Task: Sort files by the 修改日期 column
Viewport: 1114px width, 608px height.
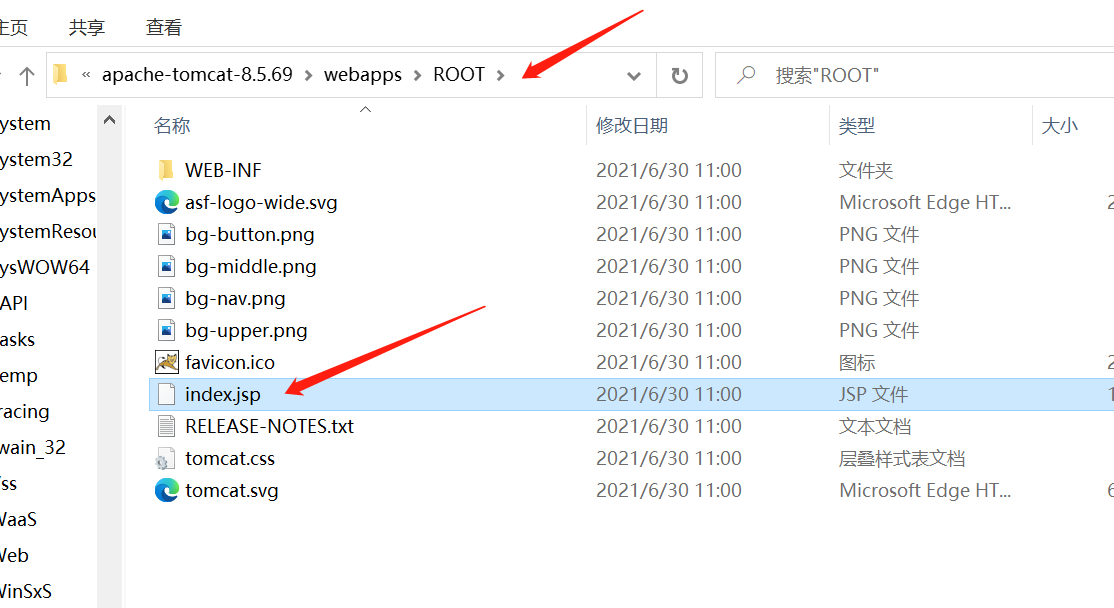Action: [x=632, y=126]
